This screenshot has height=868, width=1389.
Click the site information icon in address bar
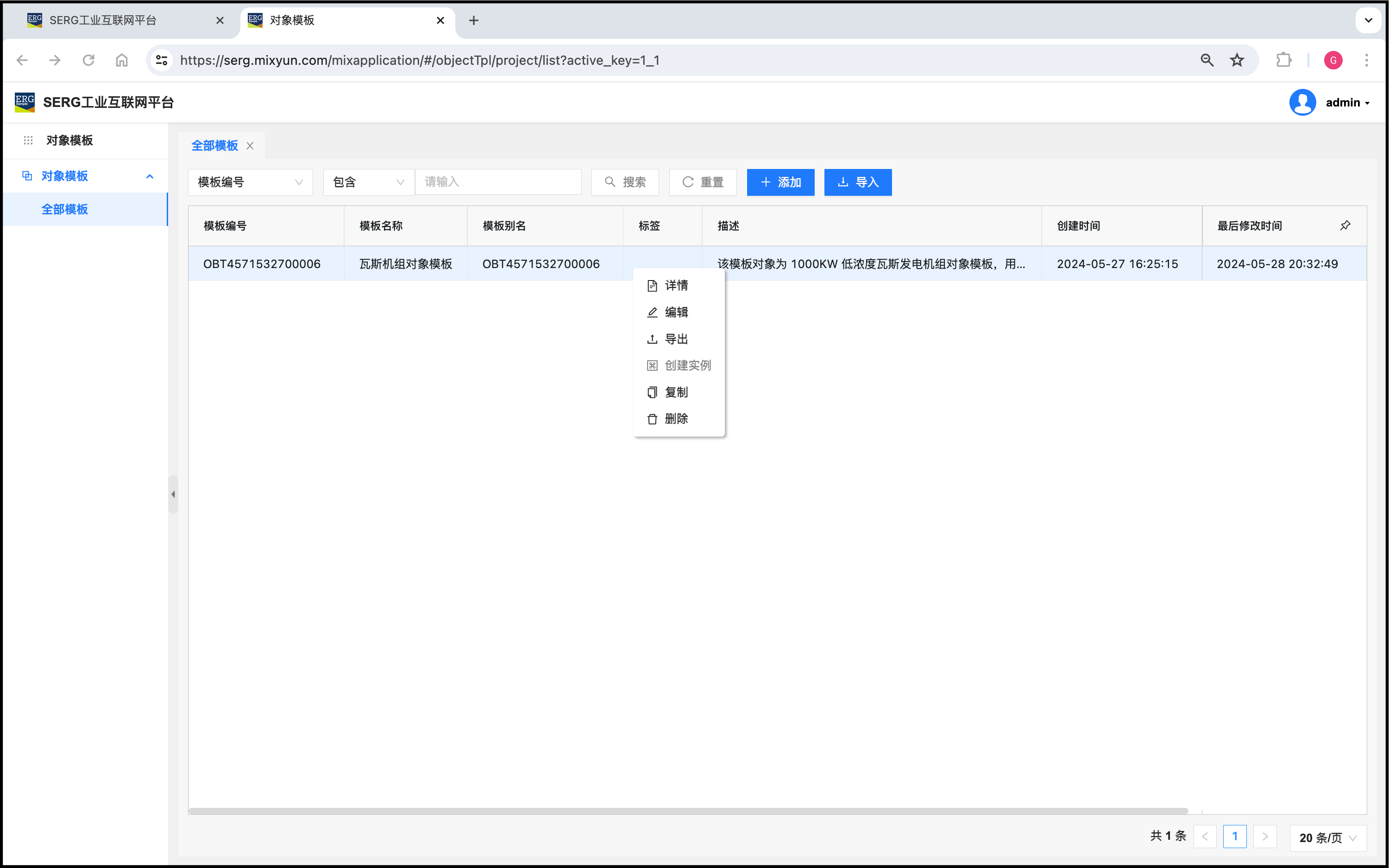[162, 60]
